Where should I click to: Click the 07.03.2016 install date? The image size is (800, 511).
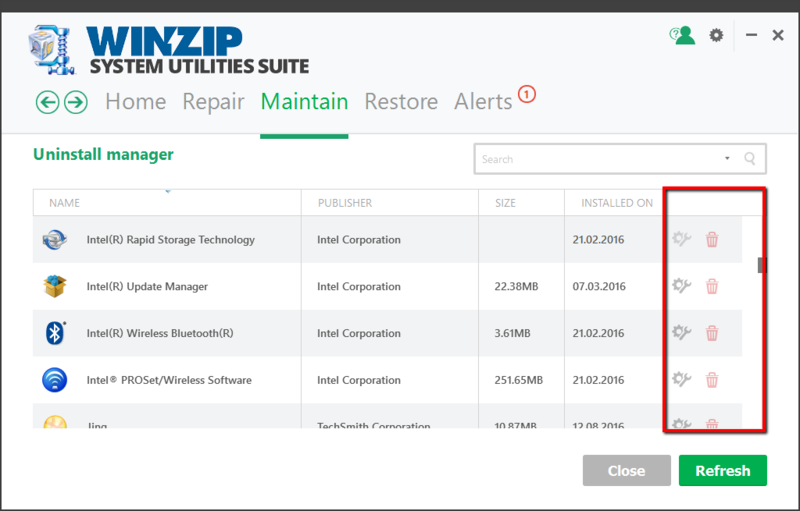(x=598, y=287)
